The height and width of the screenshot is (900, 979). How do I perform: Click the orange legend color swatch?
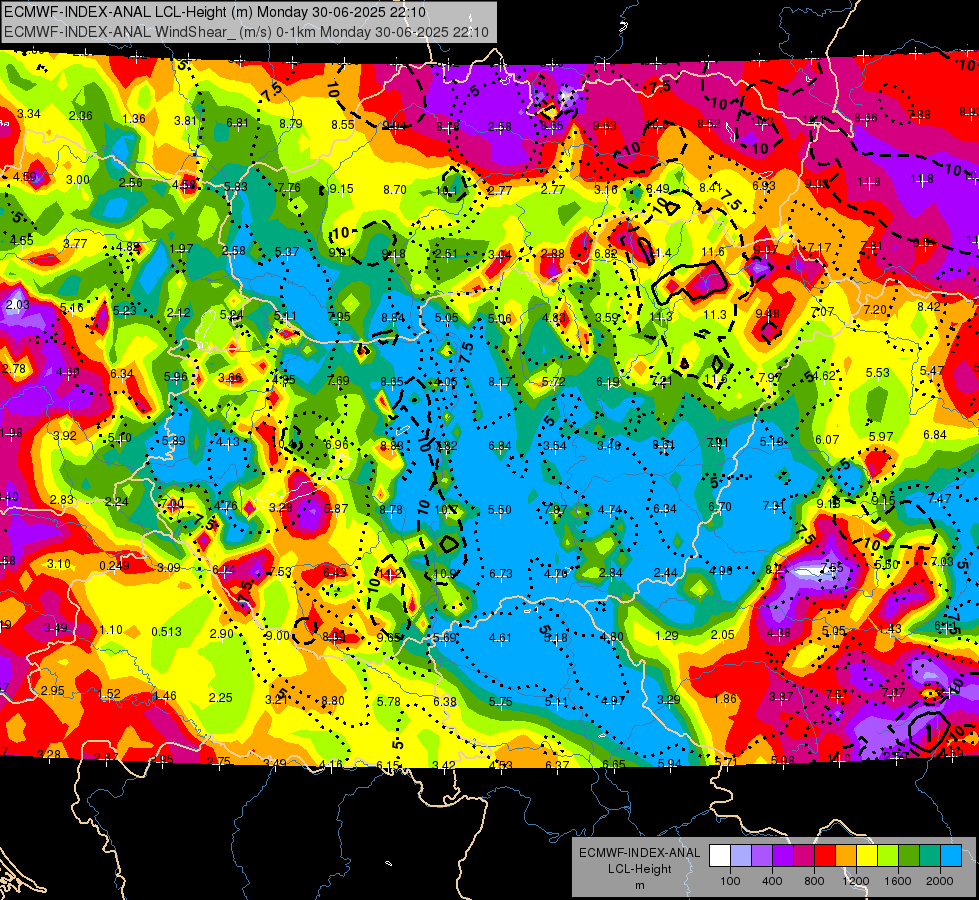[846, 856]
